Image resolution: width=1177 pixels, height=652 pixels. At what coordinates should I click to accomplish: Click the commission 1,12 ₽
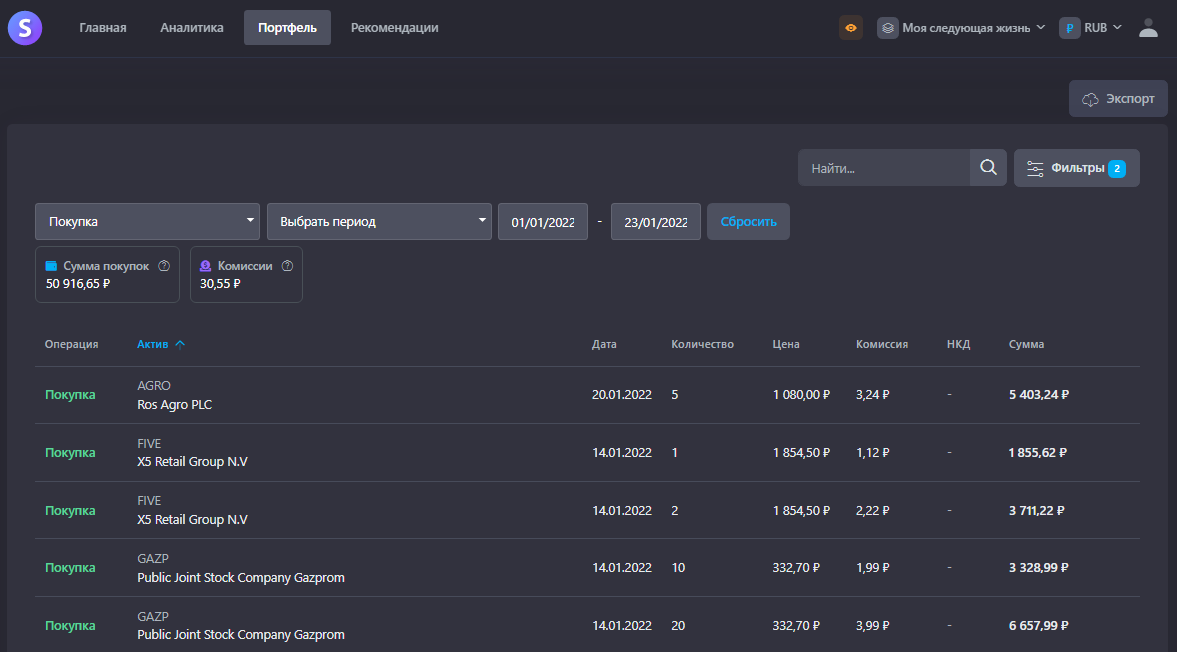[x=872, y=452]
